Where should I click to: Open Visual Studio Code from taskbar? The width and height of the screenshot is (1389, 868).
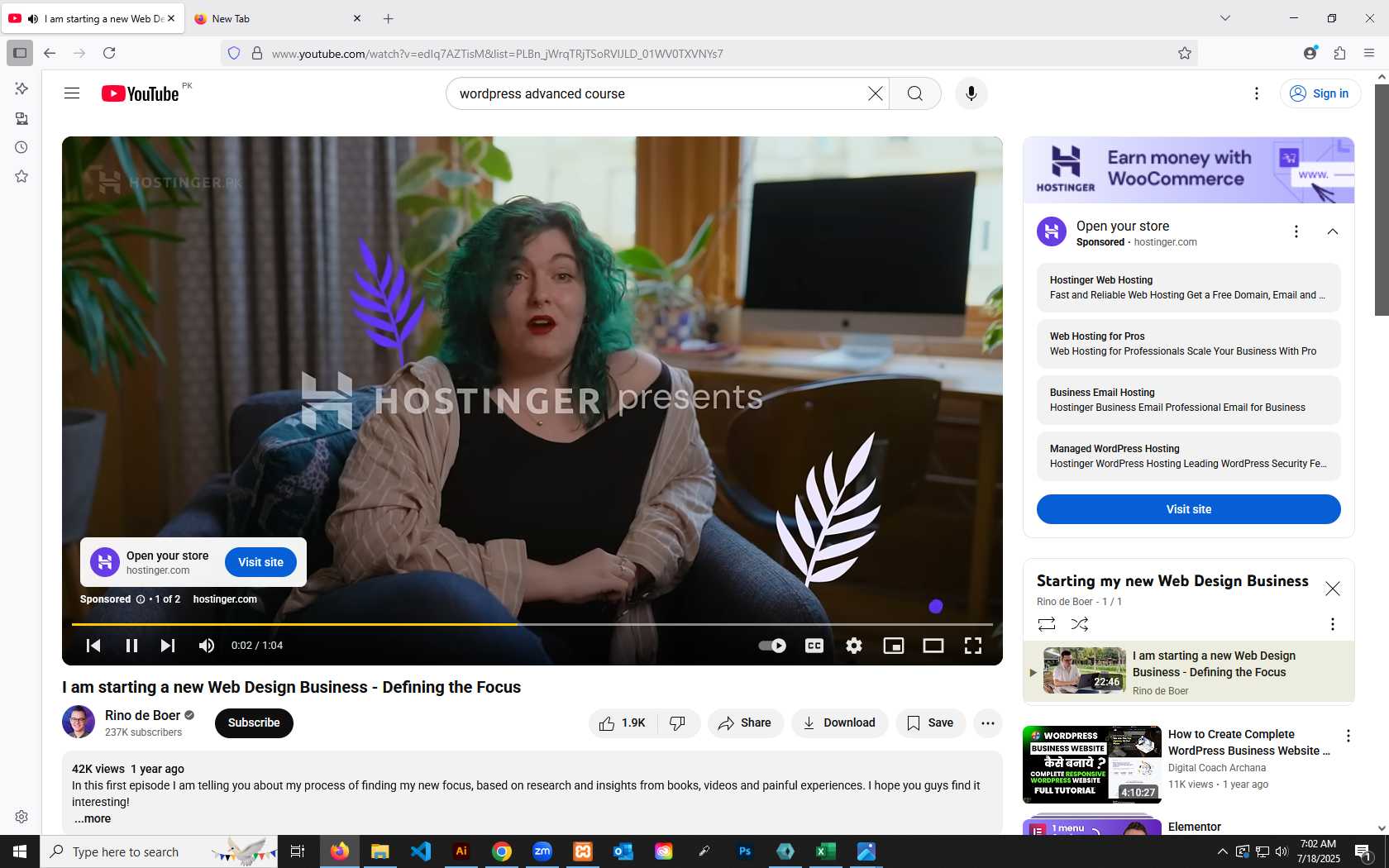(x=421, y=851)
